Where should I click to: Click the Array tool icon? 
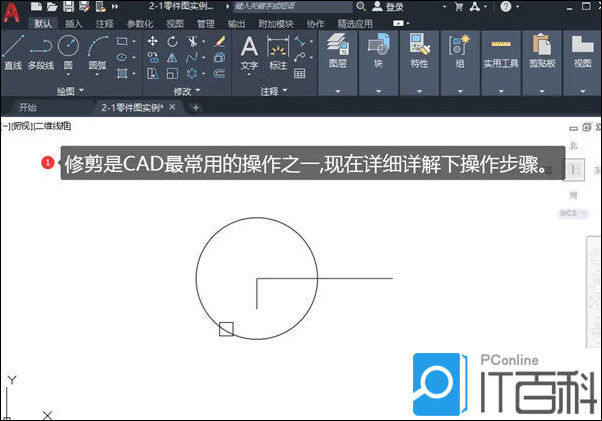[192, 73]
